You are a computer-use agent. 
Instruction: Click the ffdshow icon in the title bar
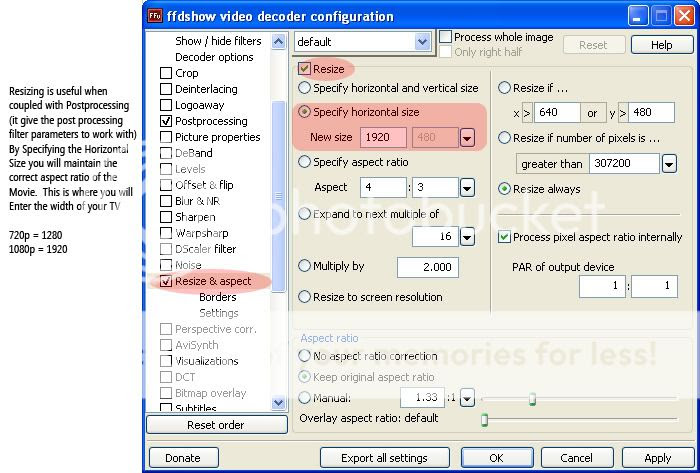pyautogui.click(x=155, y=16)
